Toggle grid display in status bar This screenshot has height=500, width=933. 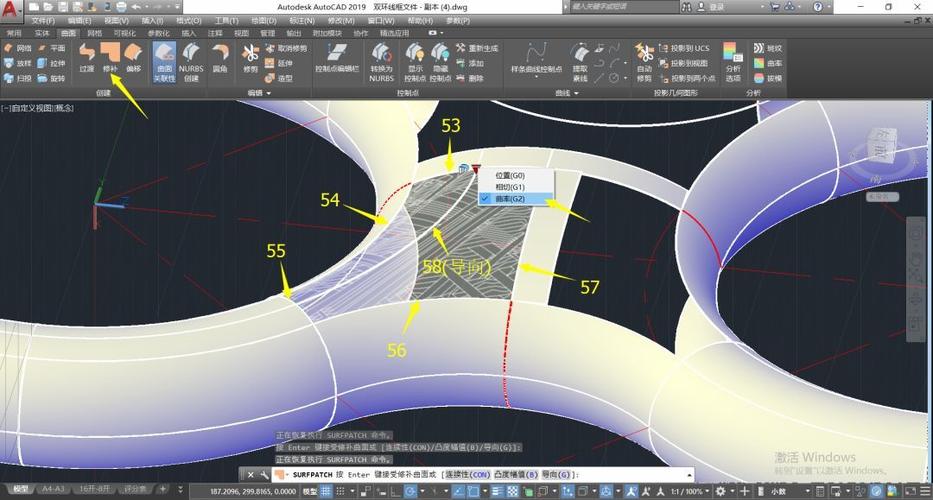coord(325,492)
